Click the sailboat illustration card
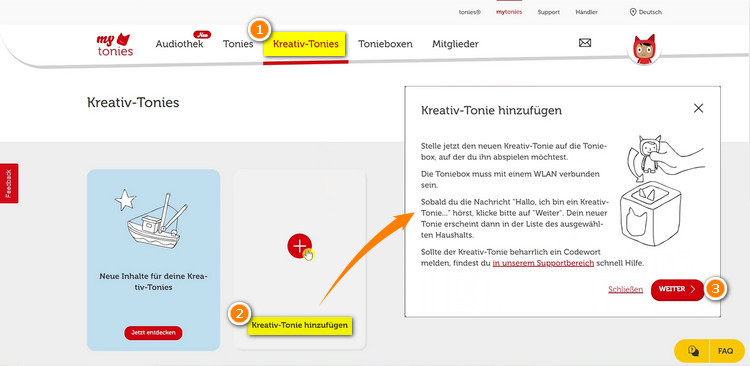The width and height of the screenshot is (750, 366). click(x=154, y=260)
